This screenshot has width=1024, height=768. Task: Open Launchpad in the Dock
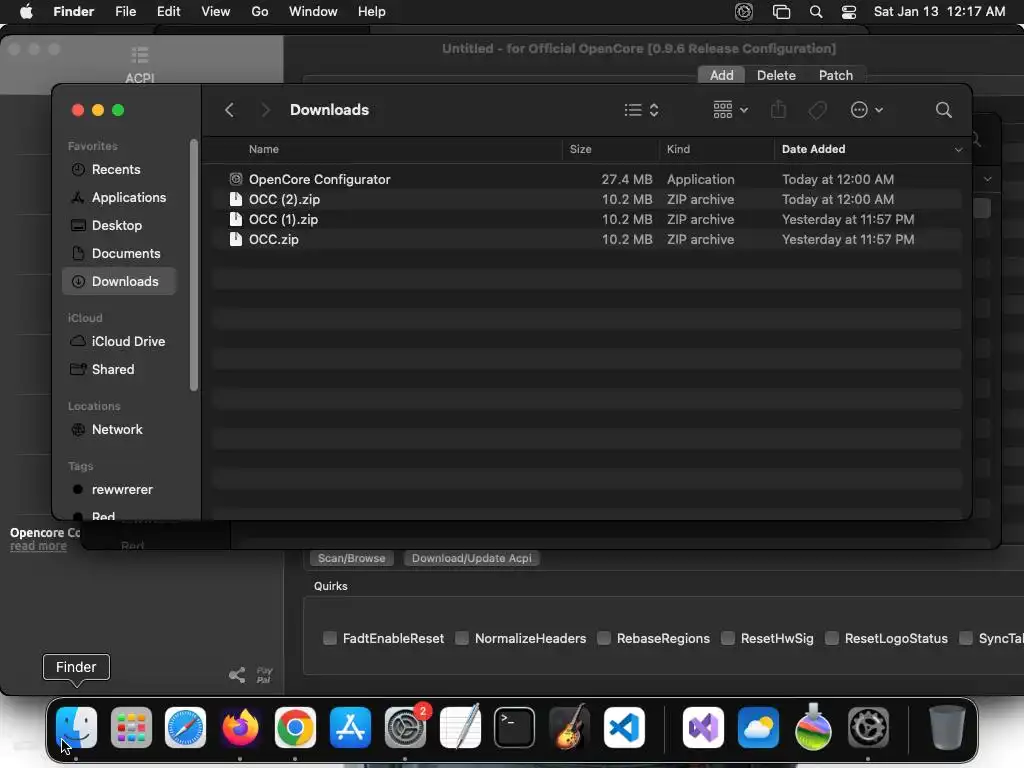click(131, 727)
